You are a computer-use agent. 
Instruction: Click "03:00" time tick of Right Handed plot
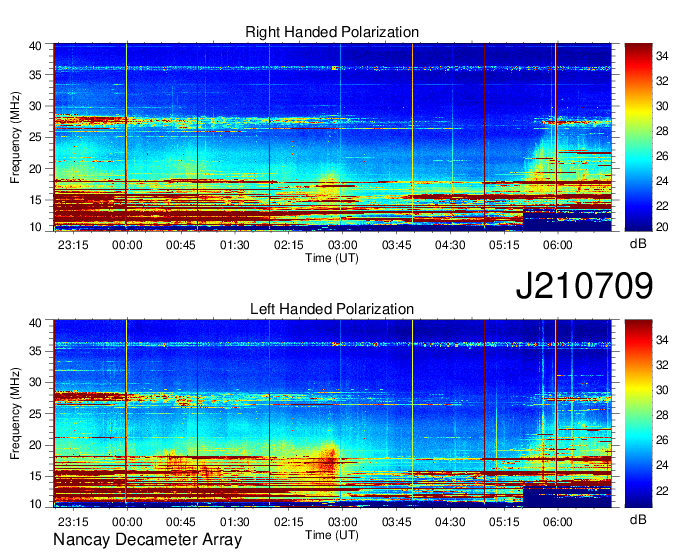point(342,245)
